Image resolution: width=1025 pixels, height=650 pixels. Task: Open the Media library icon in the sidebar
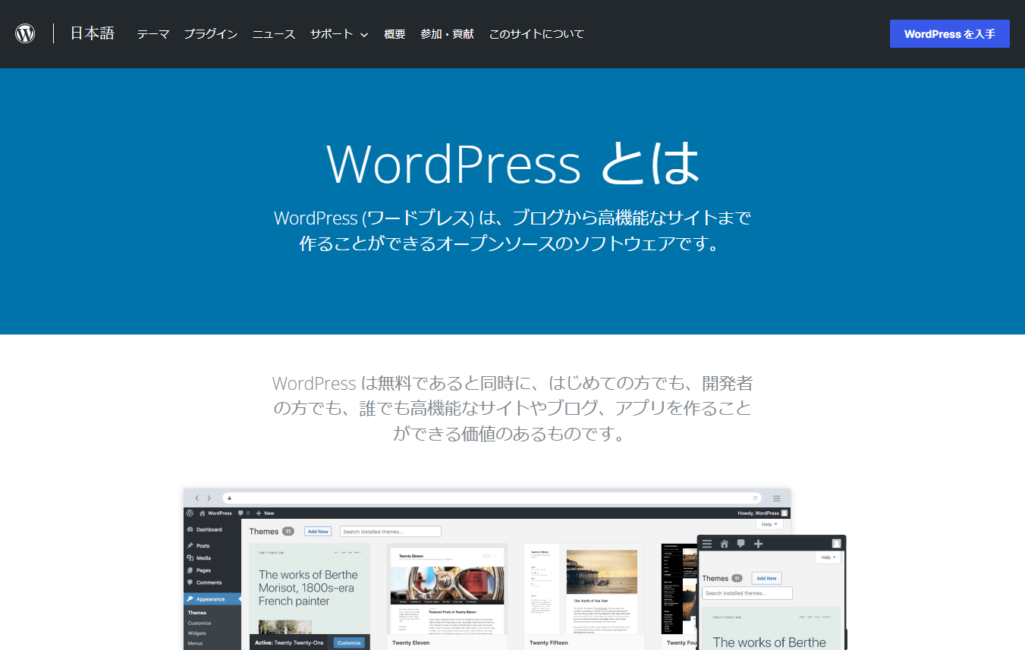[190, 558]
